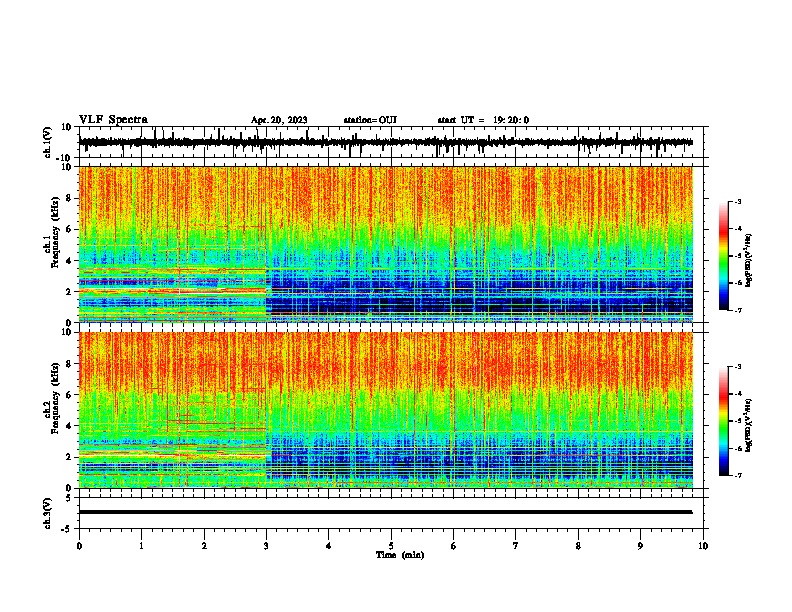
Task: Click the "ch.3(V)" axis label
Action: (x=48, y=513)
